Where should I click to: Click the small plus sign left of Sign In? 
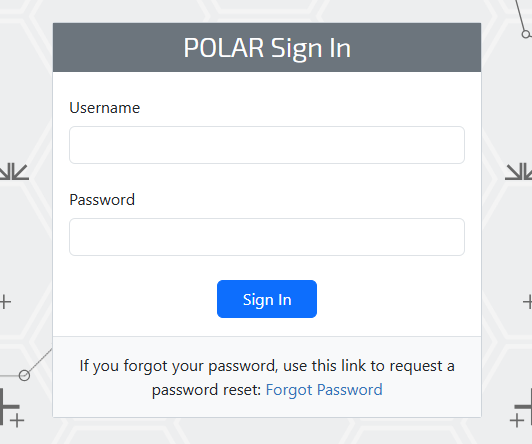pos(5,302)
